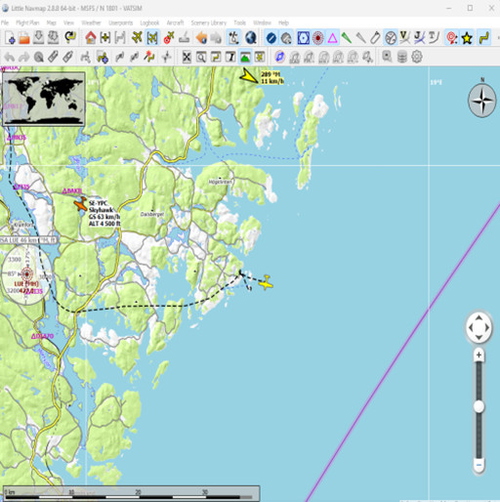Toggle airports display on map

tap(271, 38)
